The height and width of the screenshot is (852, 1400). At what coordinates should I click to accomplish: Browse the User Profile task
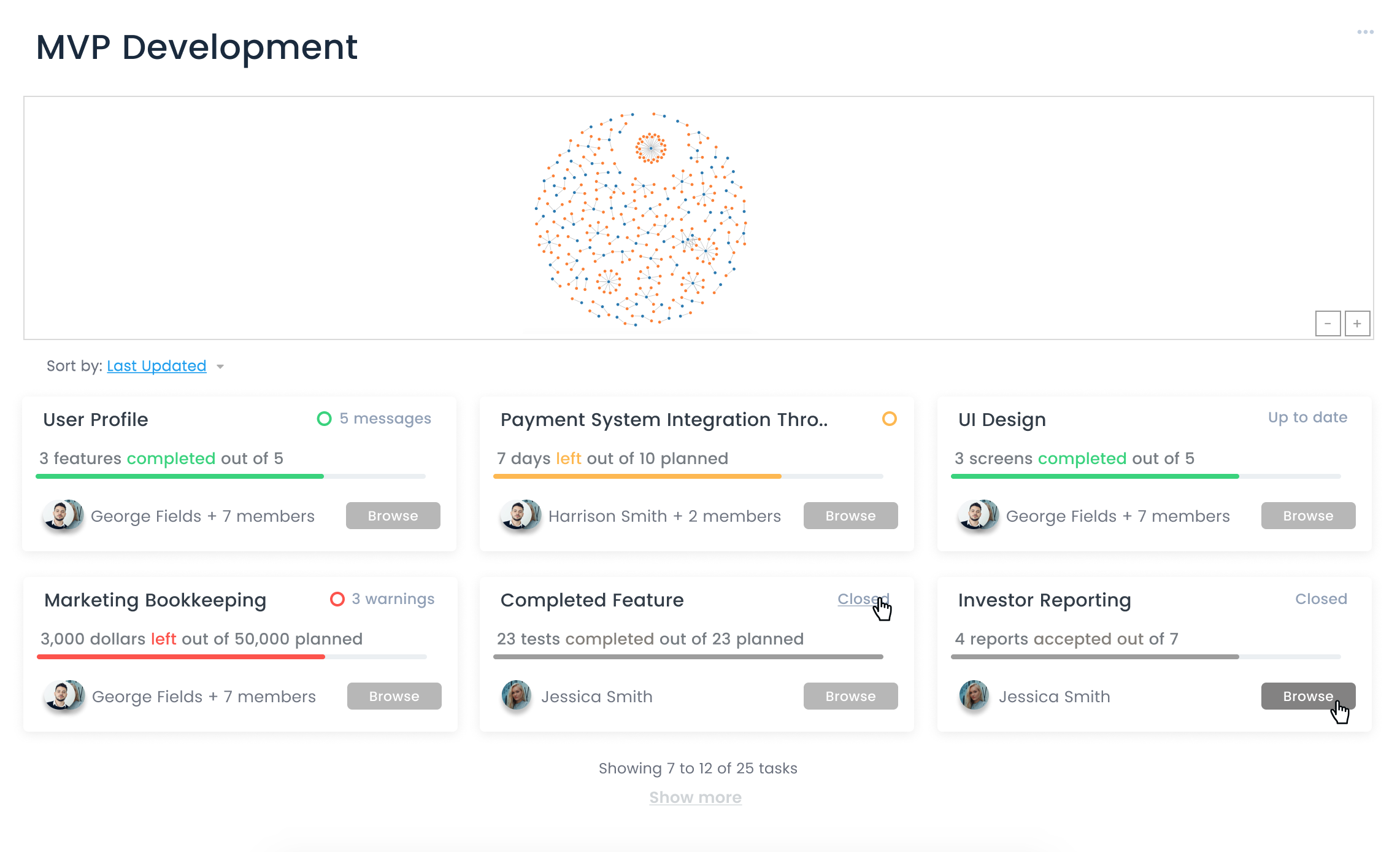(393, 516)
